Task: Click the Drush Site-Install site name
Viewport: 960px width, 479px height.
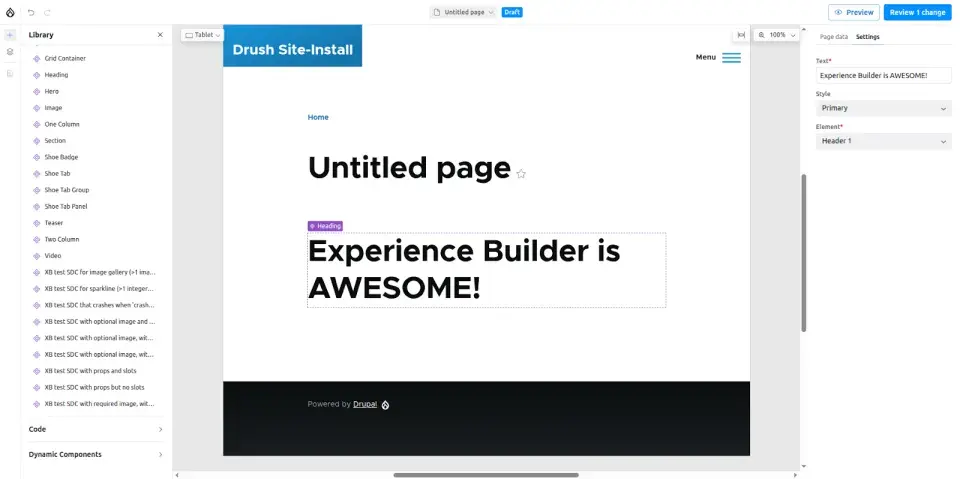Action: [x=293, y=50]
